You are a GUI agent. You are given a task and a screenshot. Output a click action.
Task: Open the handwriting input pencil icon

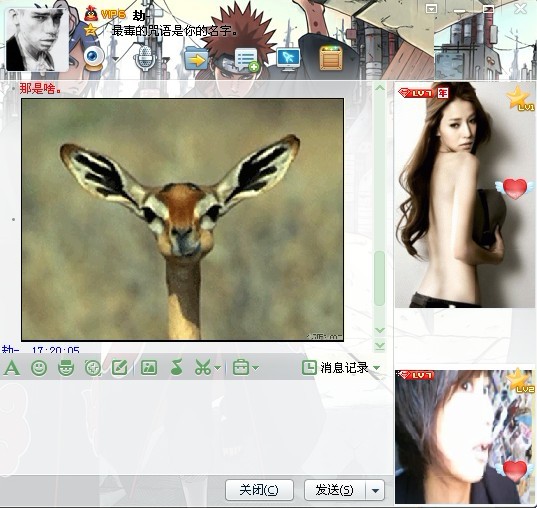click(x=120, y=368)
